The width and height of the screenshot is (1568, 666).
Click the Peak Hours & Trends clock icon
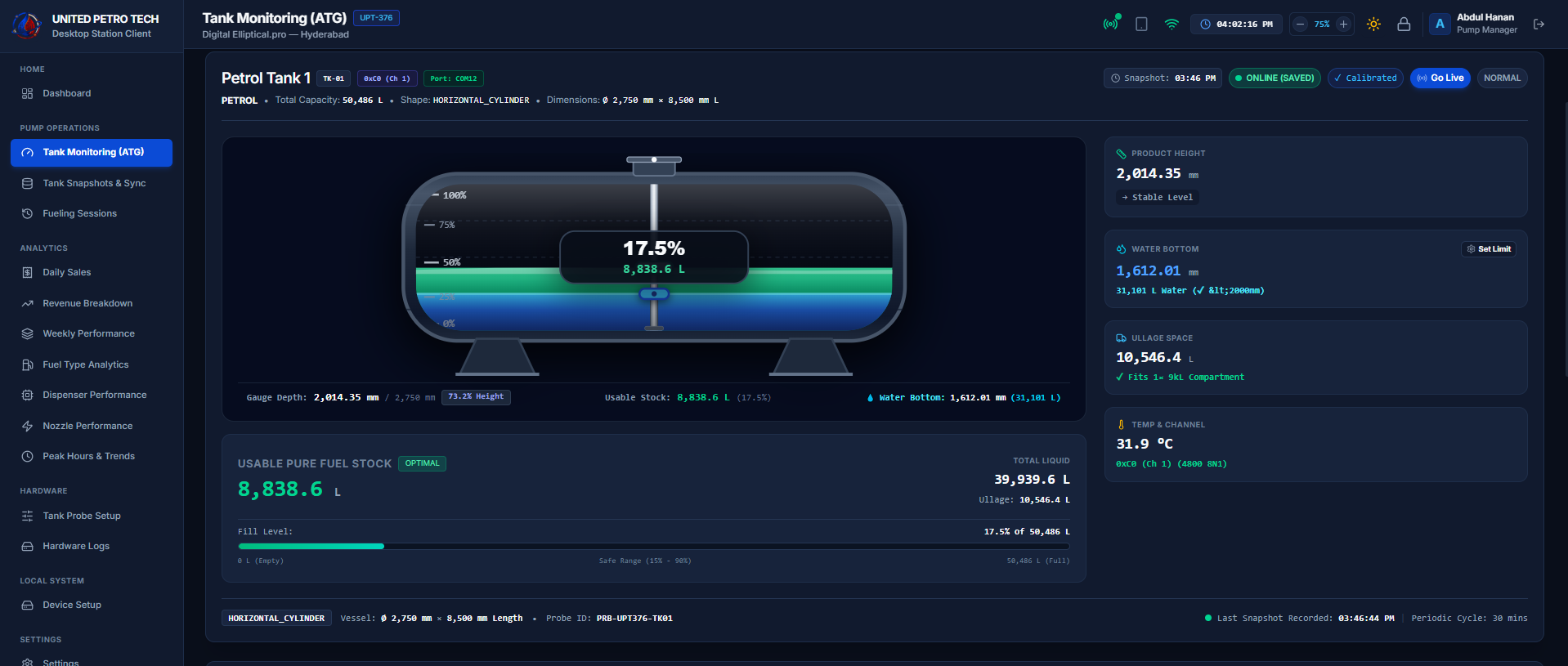(x=28, y=457)
